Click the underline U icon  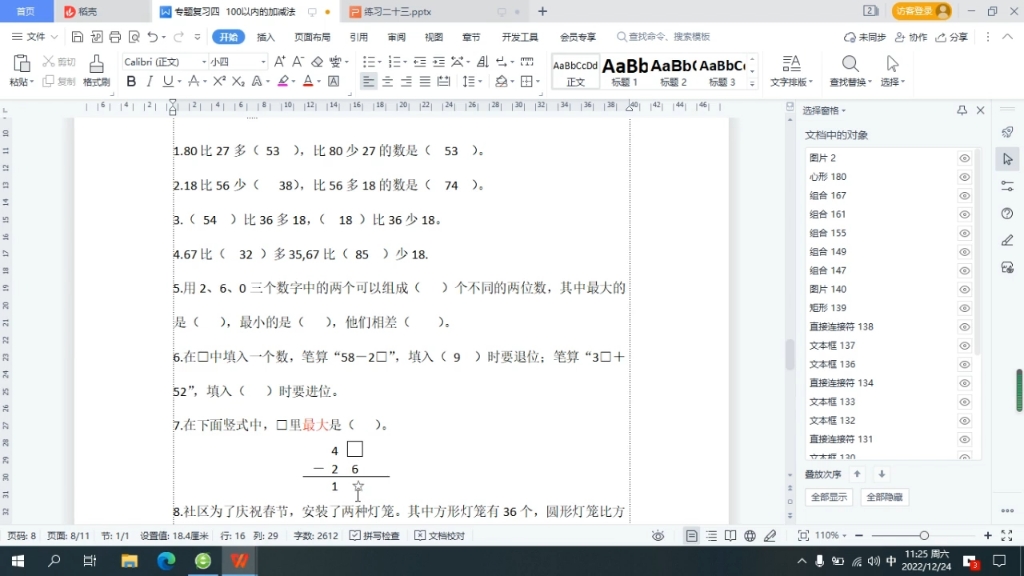coord(166,81)
